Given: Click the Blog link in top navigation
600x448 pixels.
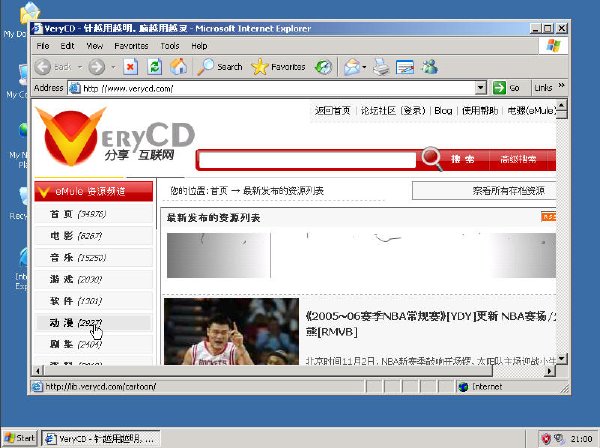Looking at the screenshot, I should coord(443,111).
